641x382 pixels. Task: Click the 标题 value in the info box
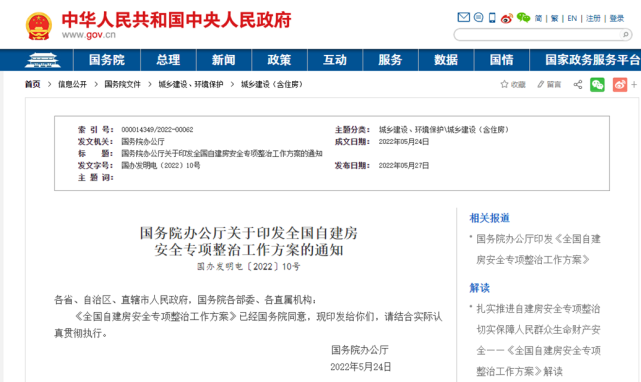[x=222, y=153]
